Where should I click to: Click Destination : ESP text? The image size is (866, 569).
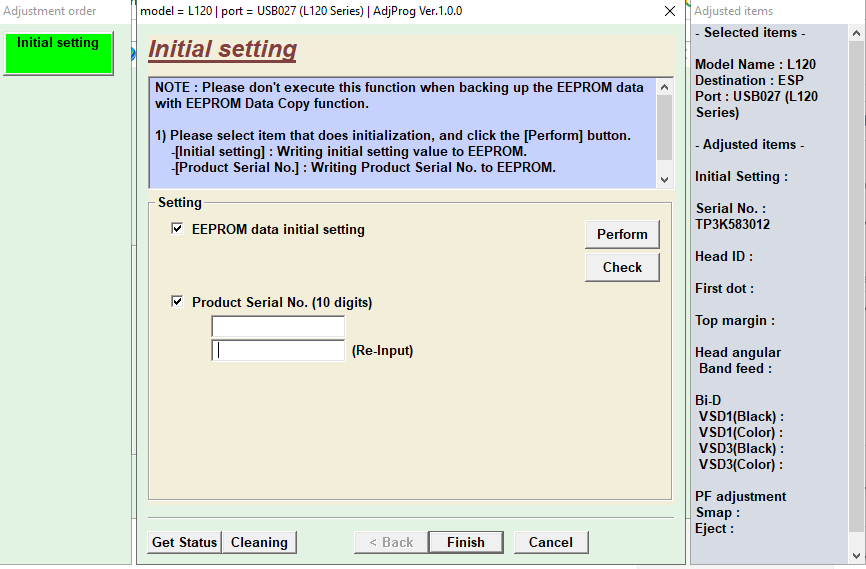pos(749,80)
